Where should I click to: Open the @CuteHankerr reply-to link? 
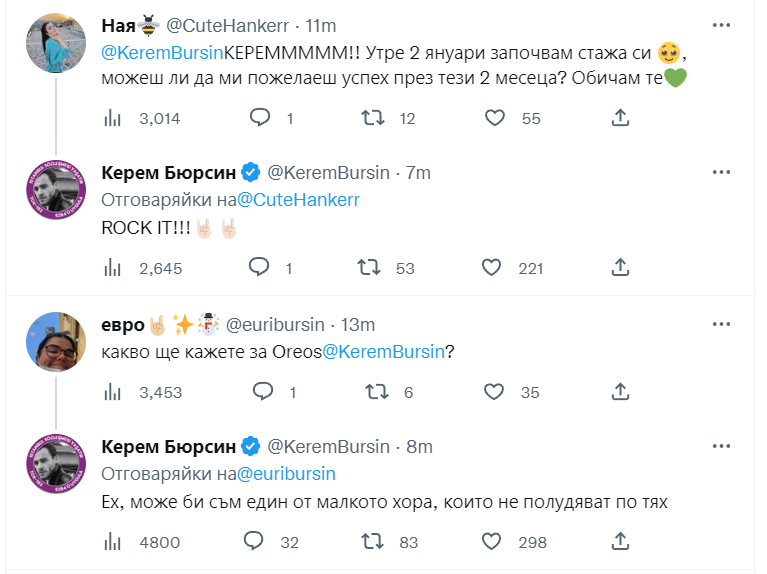298,200
